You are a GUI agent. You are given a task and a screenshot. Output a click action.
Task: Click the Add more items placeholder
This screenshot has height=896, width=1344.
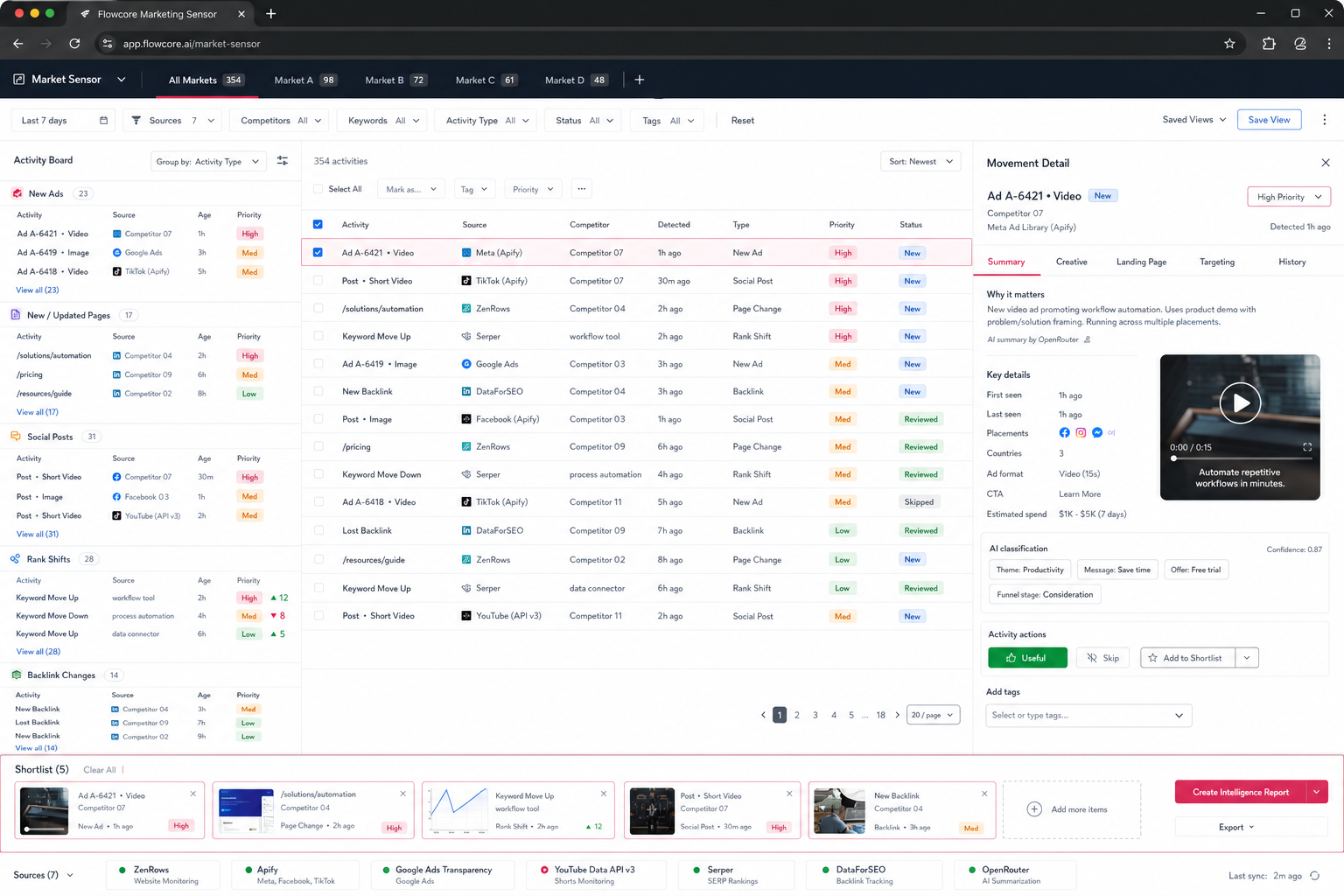tap(1072, 809)
